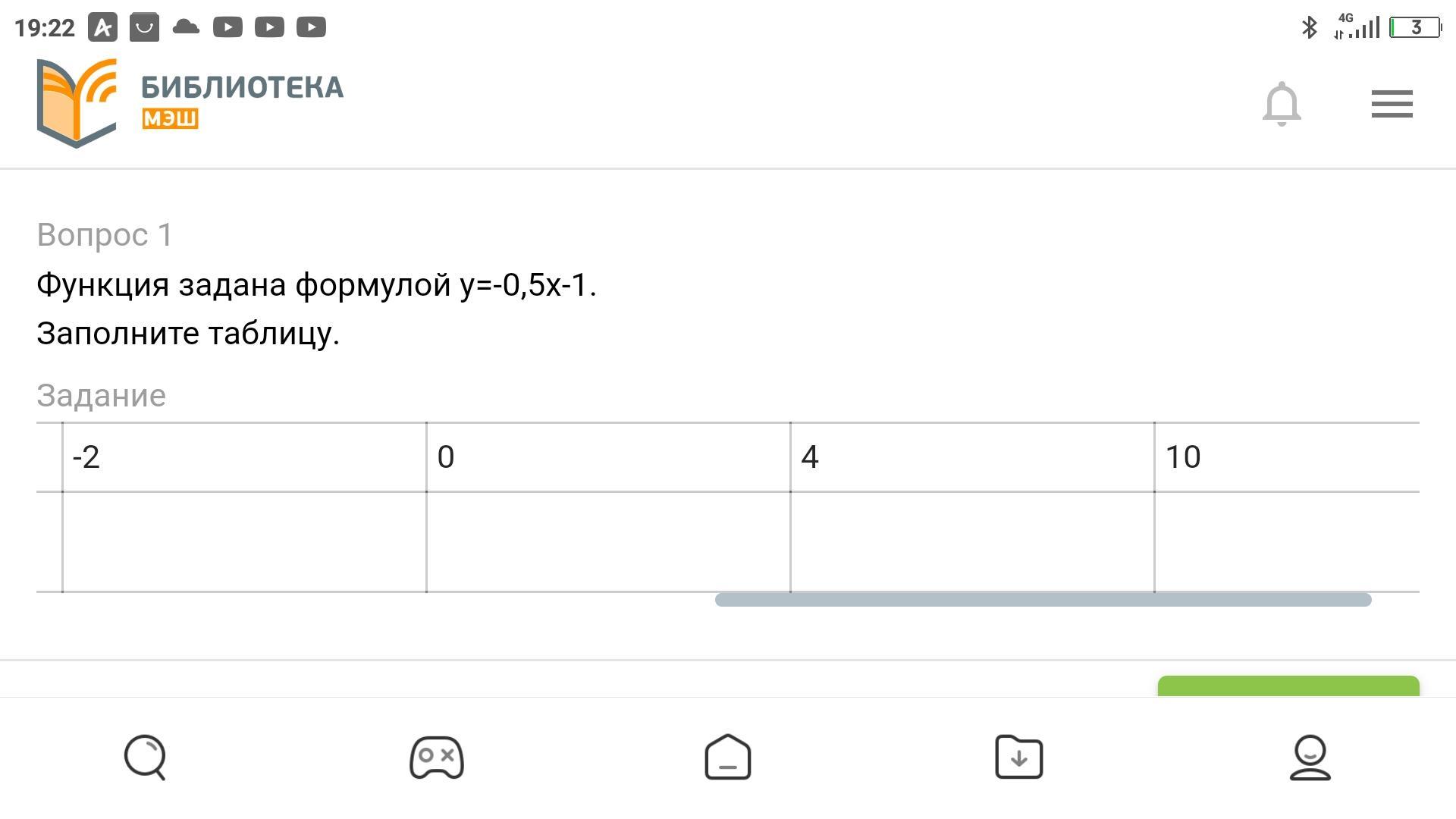Click the БИБЛИОТЕКА title text
The width and height of the screenshot is (1456, 819).
pos(242,87)
